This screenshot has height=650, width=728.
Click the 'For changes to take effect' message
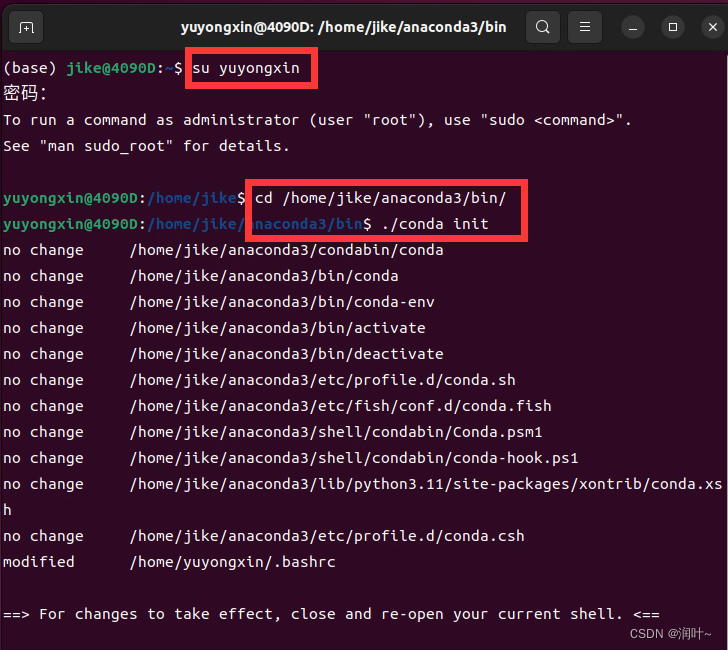pos(331,614)
